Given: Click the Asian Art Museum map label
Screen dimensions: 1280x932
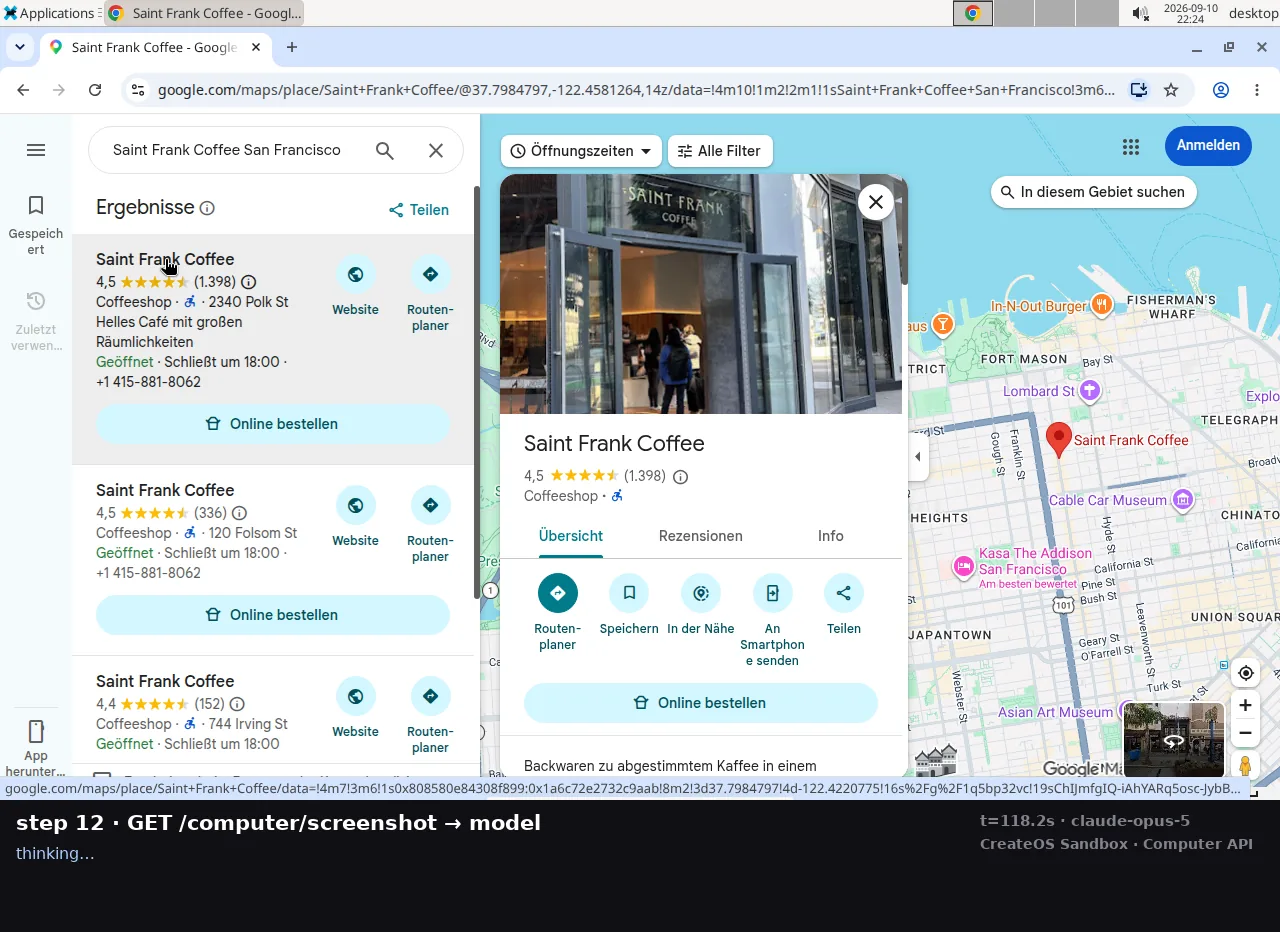Looking at the screenshot, I should pos(1055,712).
